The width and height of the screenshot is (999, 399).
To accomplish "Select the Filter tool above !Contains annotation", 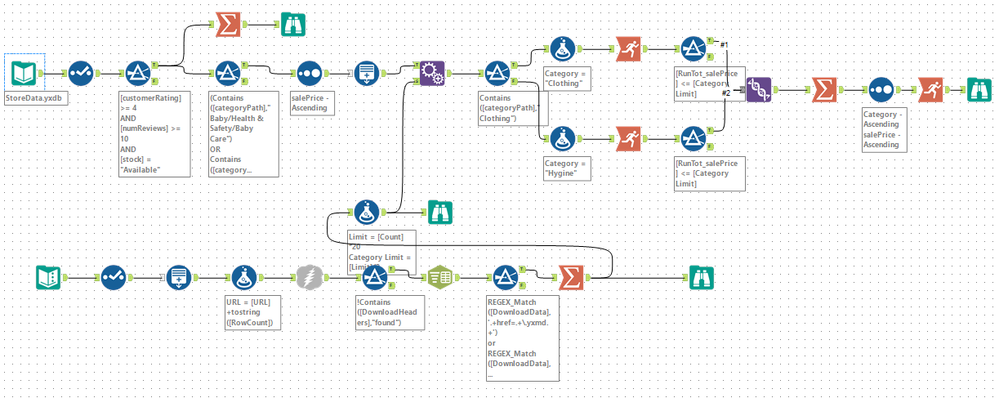I will 375,277.
